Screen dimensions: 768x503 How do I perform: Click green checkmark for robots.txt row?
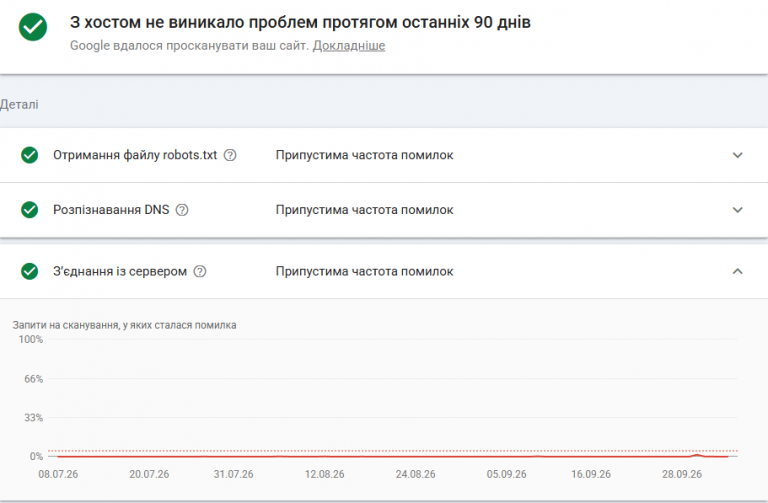tap(29, 155)
